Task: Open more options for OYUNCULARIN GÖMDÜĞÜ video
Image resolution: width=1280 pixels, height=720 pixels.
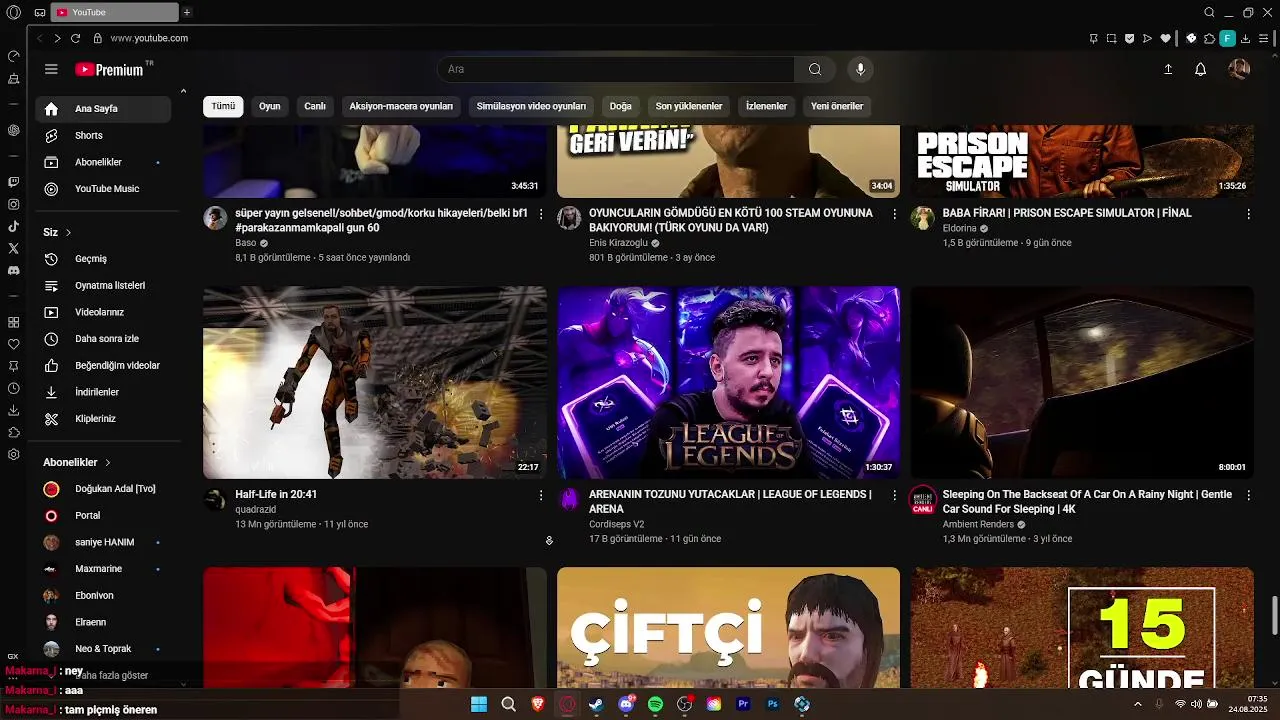Action: pos(895,214)
